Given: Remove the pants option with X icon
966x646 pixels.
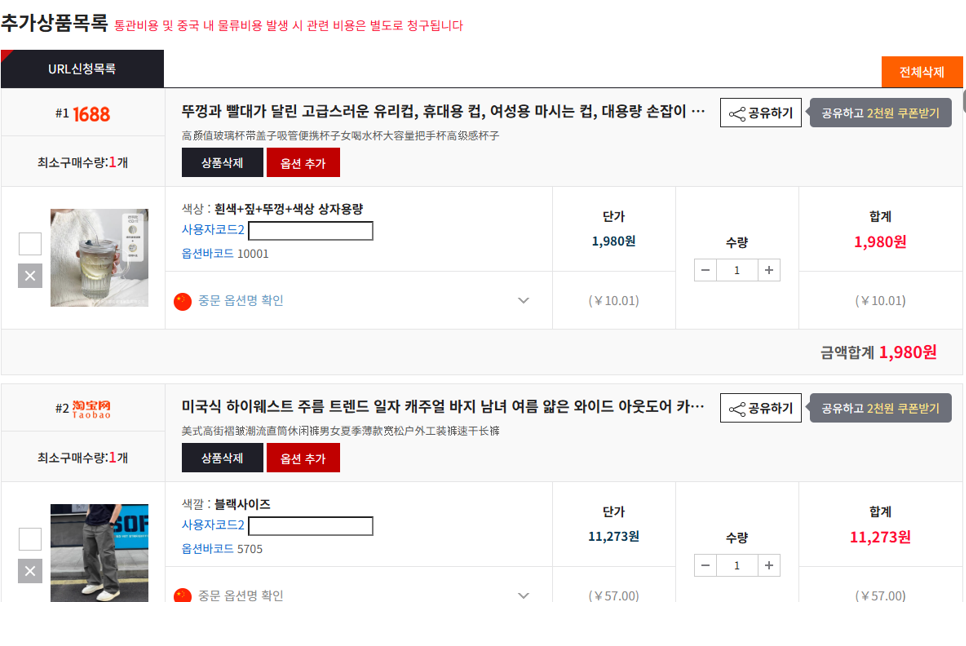Looking at the screenshot, I should [x=30, y=571].
